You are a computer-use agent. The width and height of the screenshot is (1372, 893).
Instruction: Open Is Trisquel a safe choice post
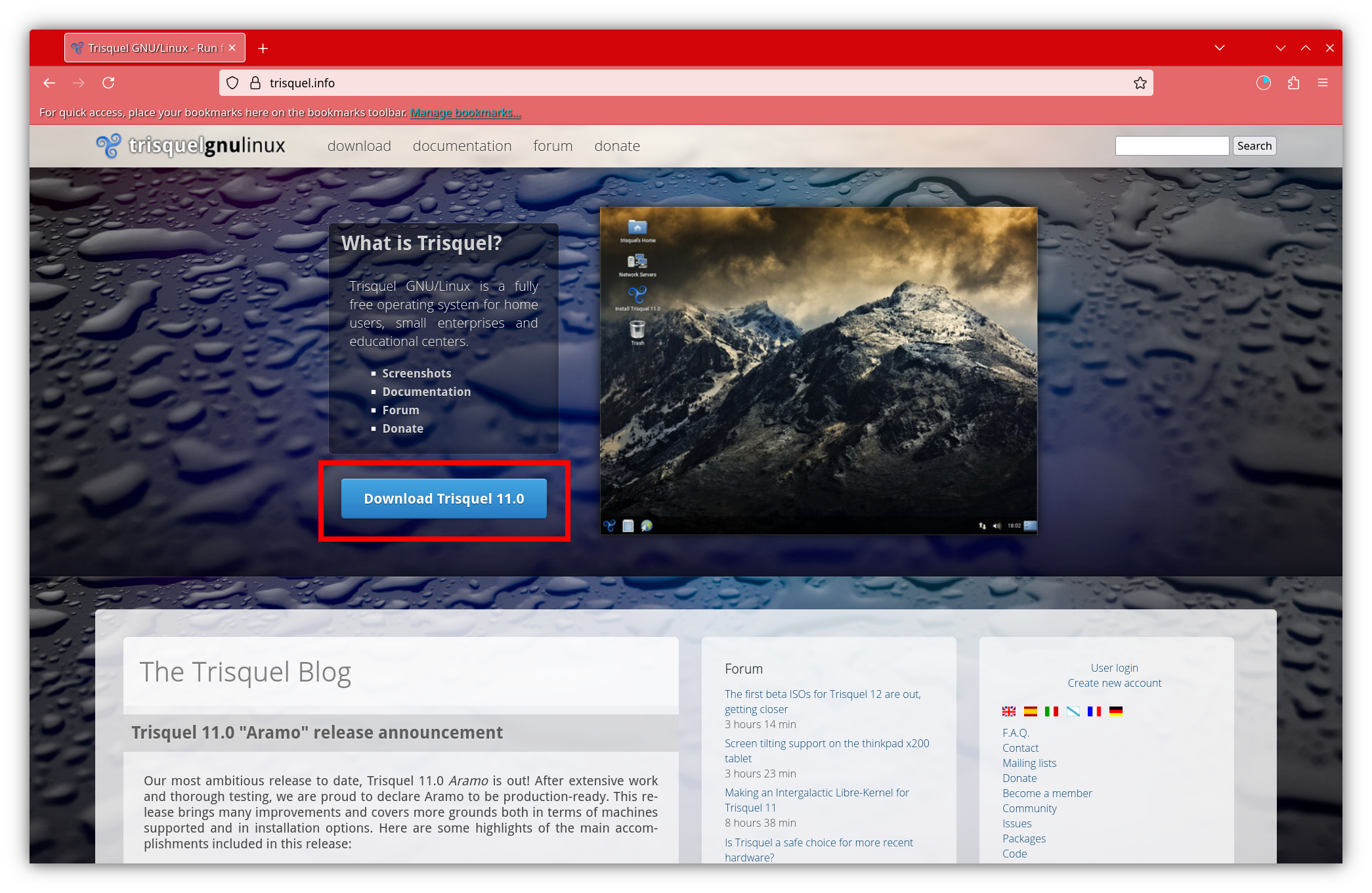[819, 850]
